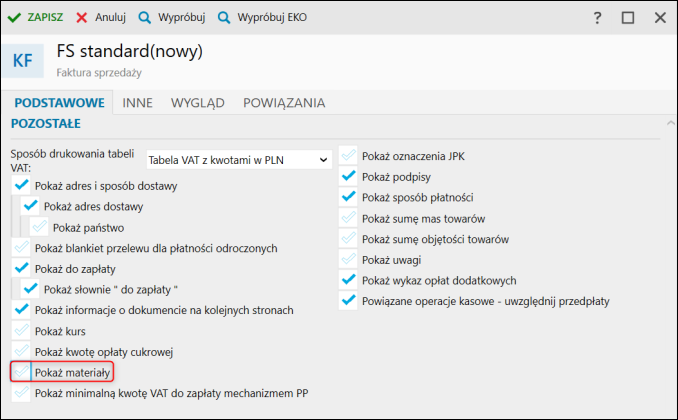Image resolution: width=678 pixels, height=420 pixels.
Task: Click the Faktura sprzedaży subtitle
Action: pyautogui.click(x=99, y=73)
